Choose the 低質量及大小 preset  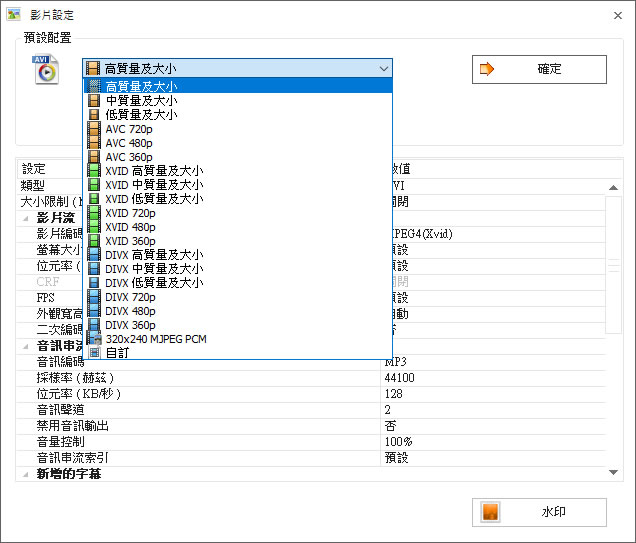point(238,114)
